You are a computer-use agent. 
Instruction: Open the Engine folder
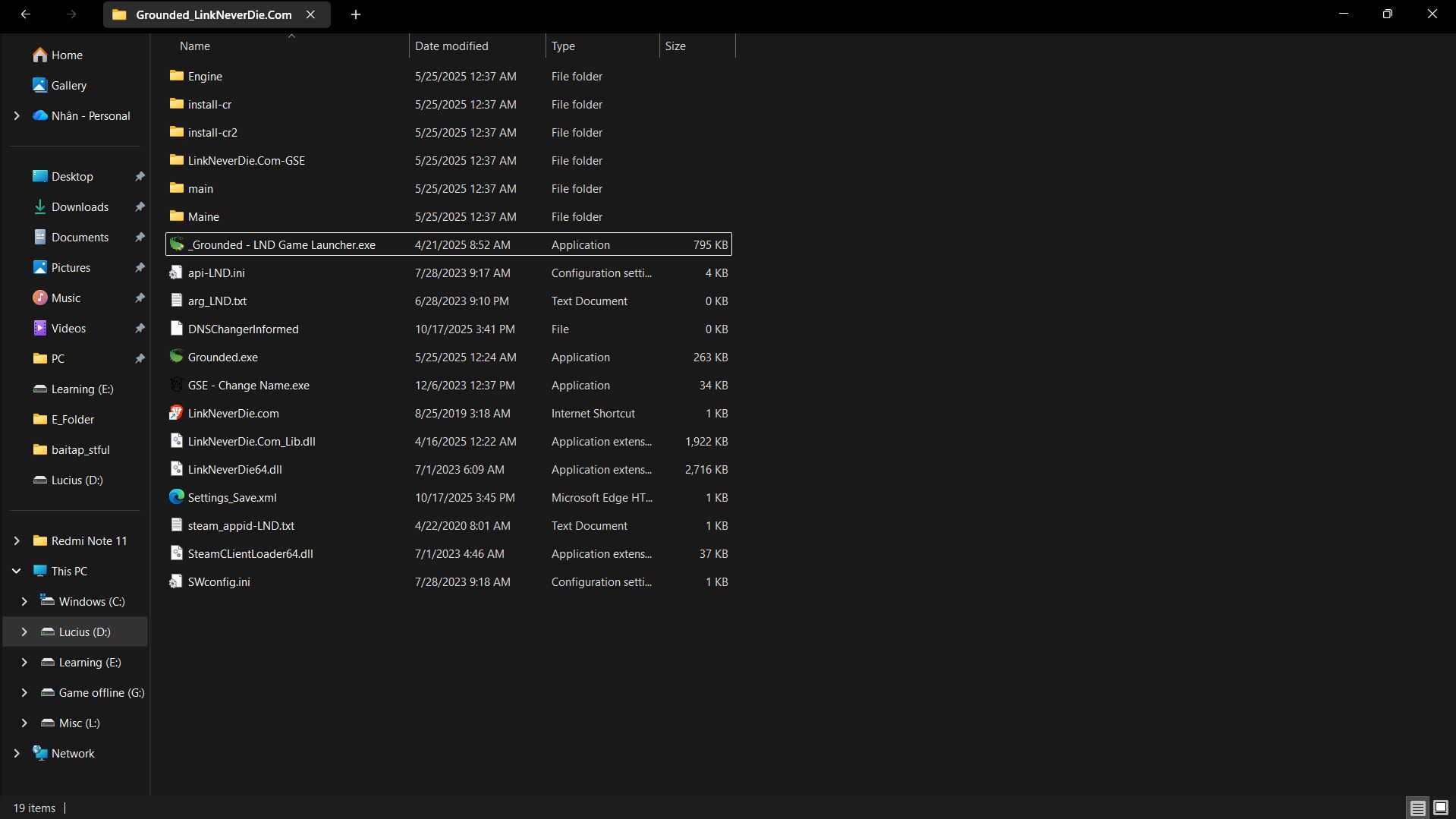[205, 77]
